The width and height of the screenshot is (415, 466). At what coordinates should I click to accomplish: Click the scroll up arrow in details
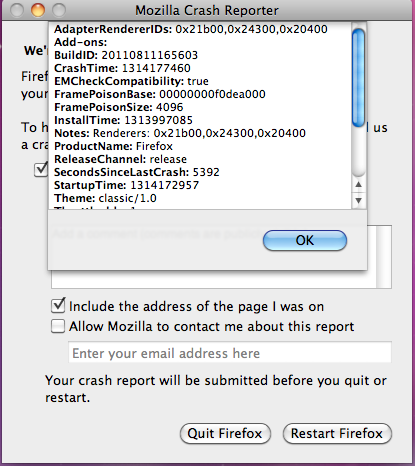pos(359,184)
